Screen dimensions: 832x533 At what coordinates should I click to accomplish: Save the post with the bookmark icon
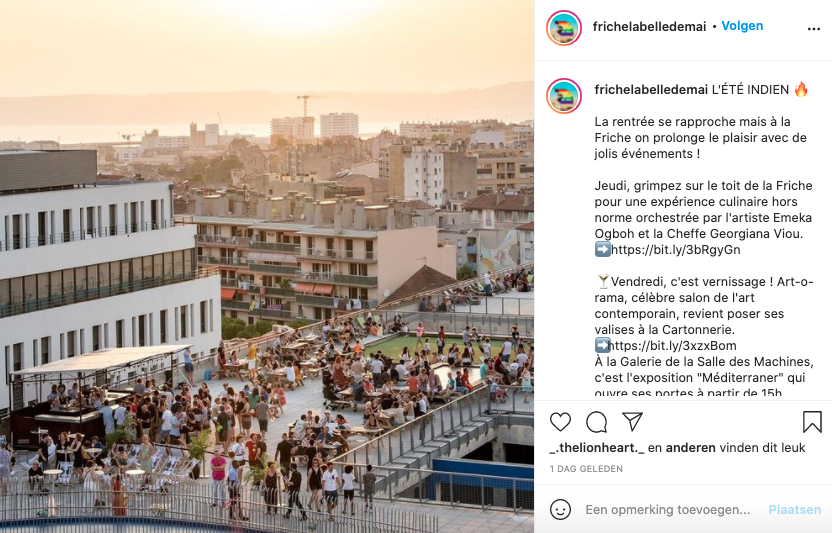tap(812, 422)
